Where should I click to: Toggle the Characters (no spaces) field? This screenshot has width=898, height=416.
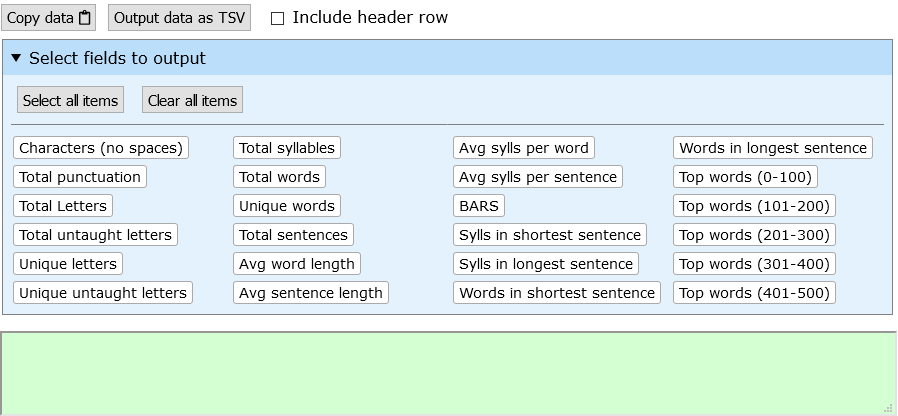click(101, 148)
